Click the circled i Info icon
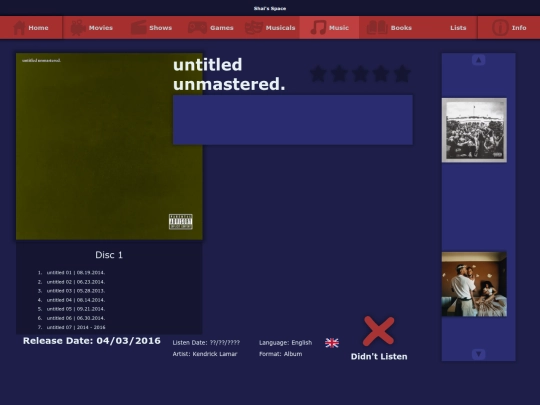Image resolution: width=540 pixels, height=405 pixels. [x=500, y=28]
